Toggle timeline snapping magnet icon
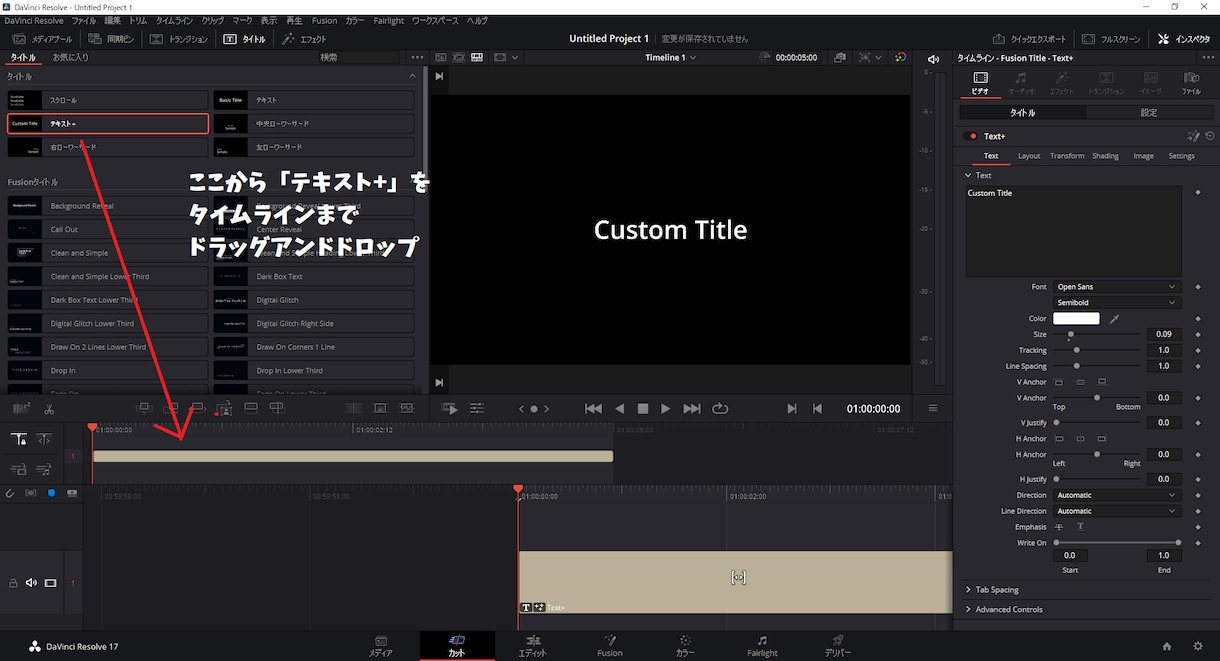The width and height of the screenshot is (1220, 661). [10, 493]
